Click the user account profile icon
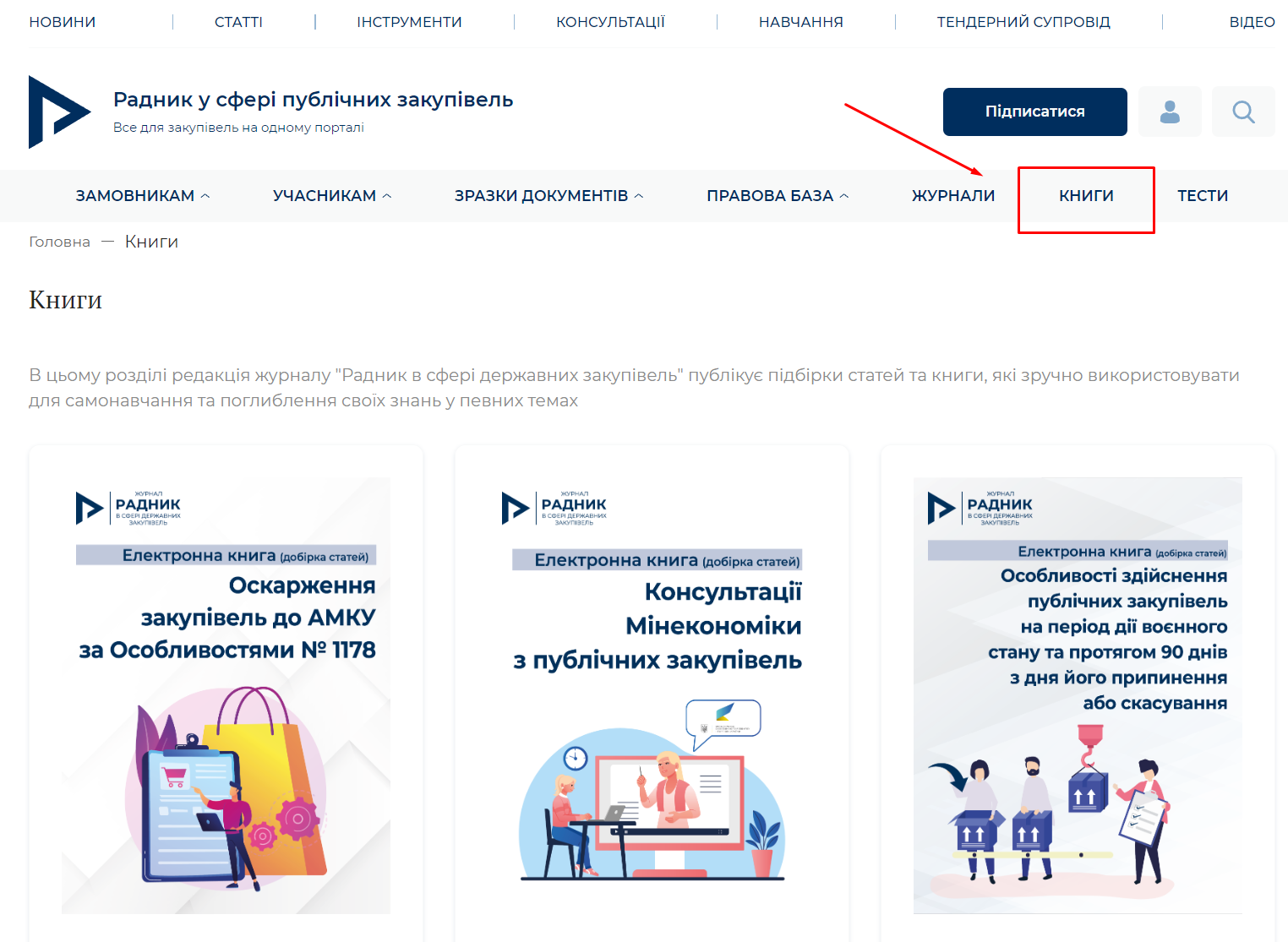Screen dimensions: 1288x942 coord(1170,112)
